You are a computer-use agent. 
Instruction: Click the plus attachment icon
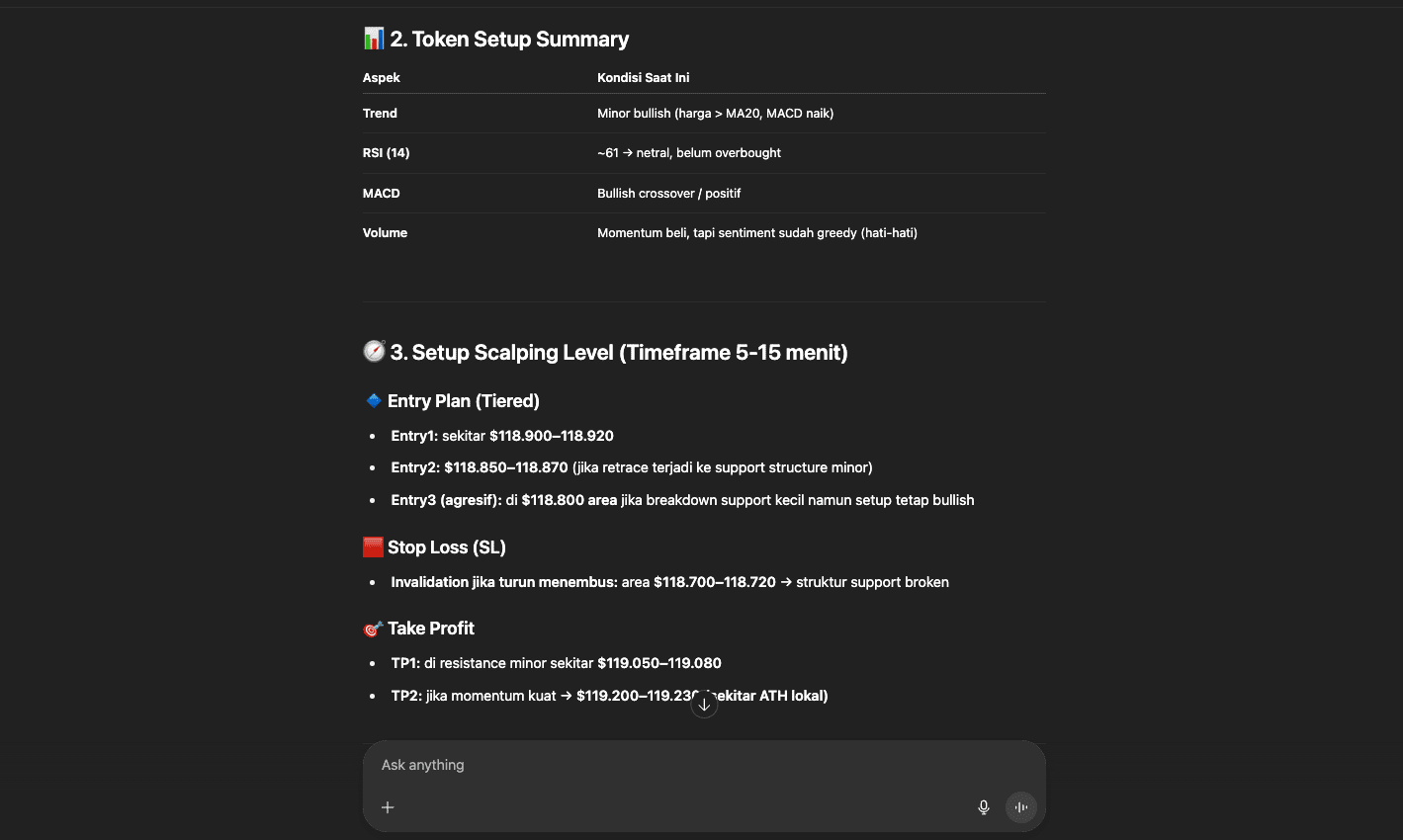tap(388, 807)
